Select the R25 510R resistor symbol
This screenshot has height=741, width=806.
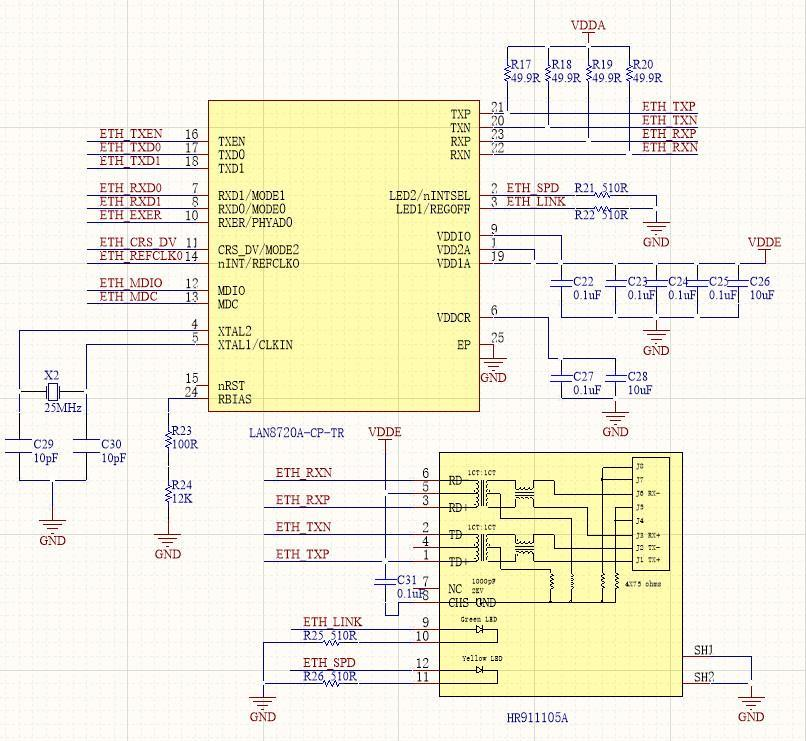tap(329, 642)
